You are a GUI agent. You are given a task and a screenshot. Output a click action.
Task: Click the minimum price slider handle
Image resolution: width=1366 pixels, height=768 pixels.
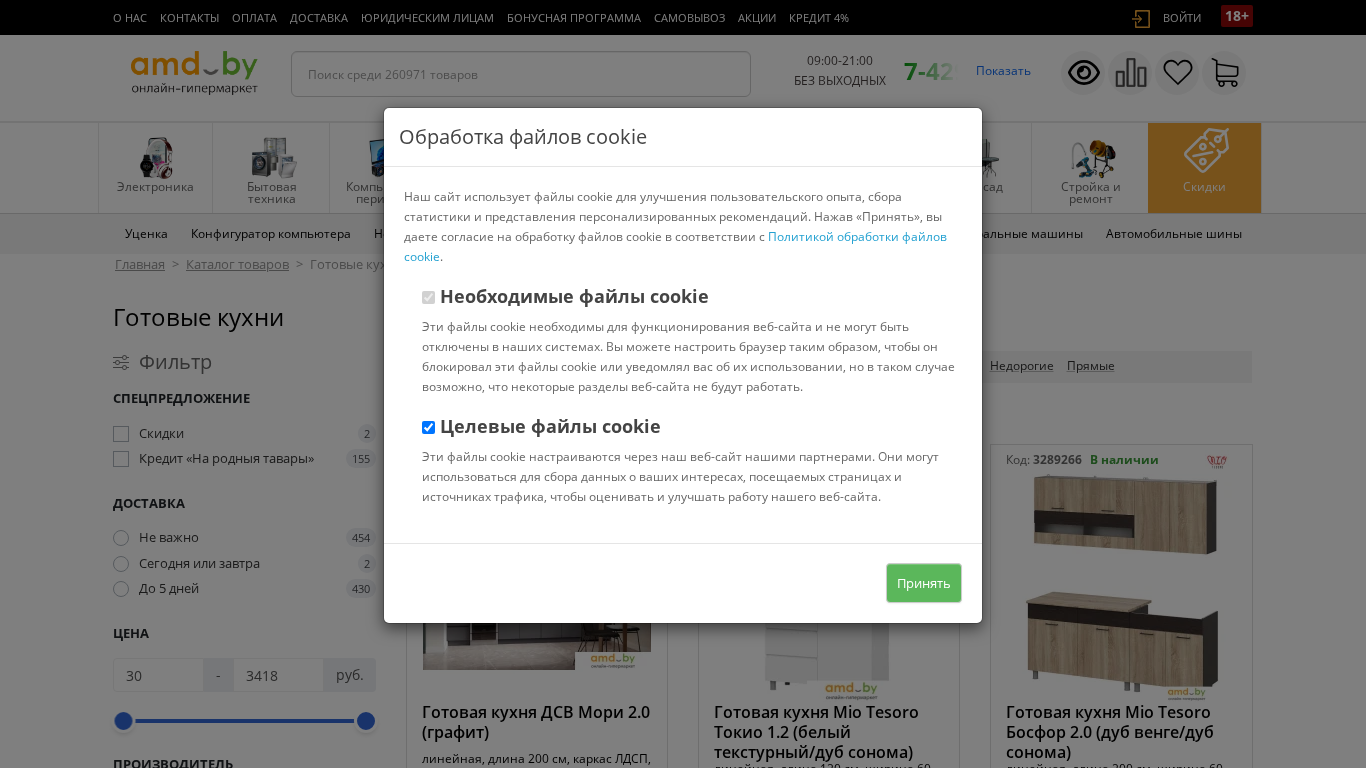pos(124,721)
